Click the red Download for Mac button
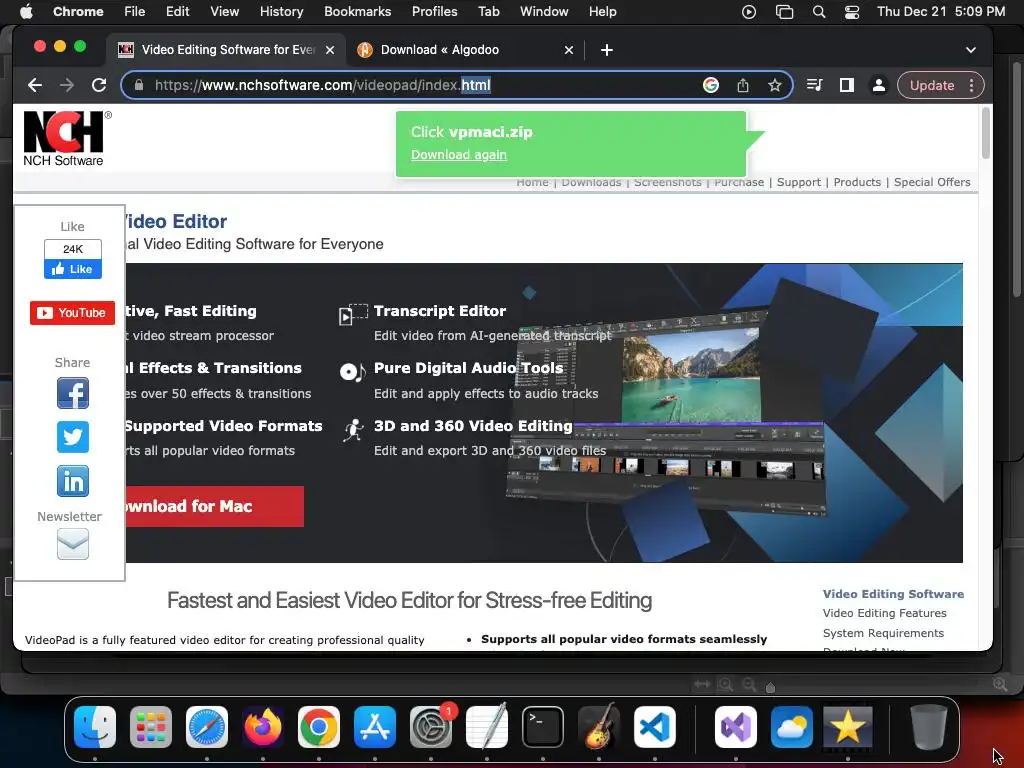This screenshot has width=1024, height=768. (214, 506)
